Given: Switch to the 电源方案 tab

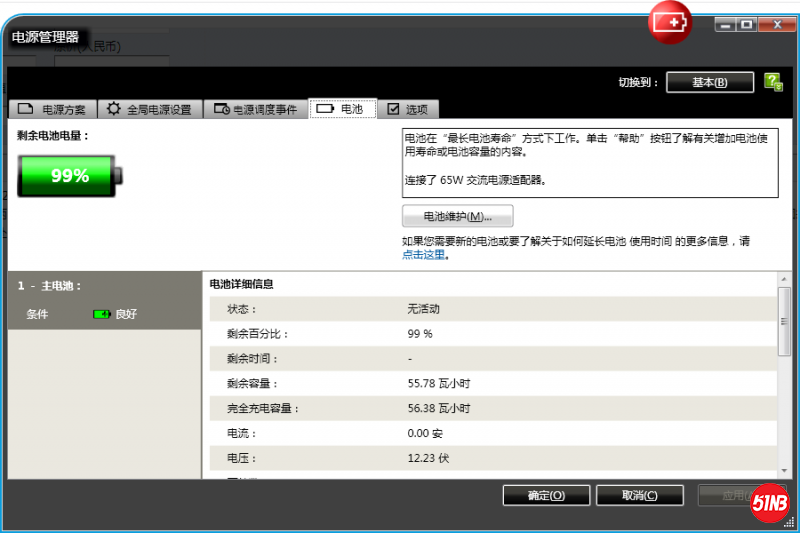Looking at the screenshot, I should click(x=56, y=109).
